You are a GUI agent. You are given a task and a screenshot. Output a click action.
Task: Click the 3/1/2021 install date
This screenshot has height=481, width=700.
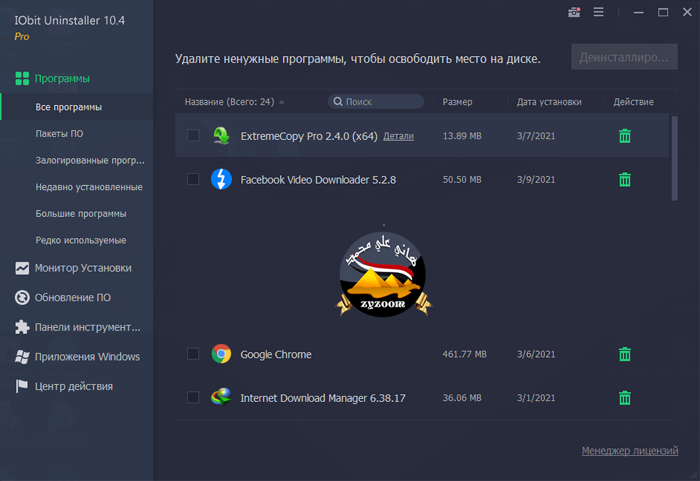click(536, 397)
